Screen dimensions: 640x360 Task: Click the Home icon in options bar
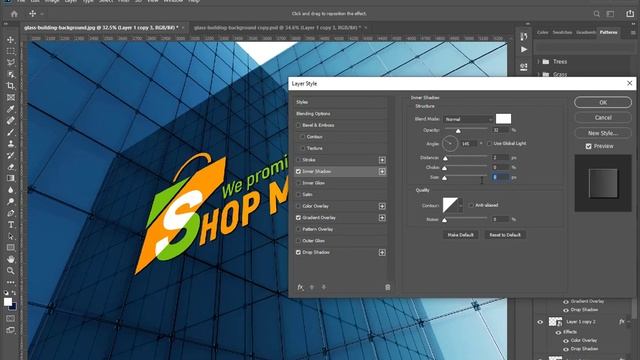[14, 14]
